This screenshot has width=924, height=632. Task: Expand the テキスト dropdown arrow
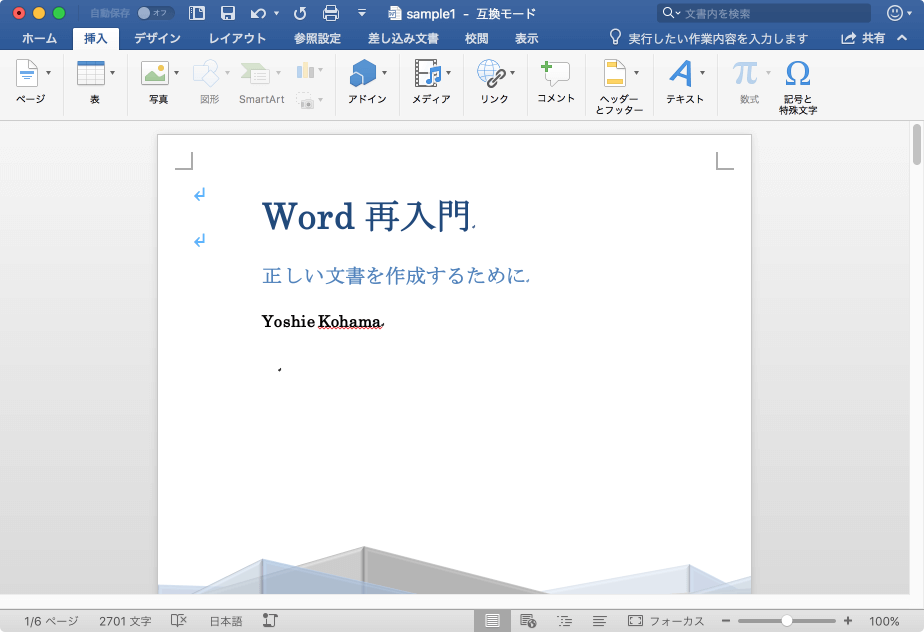702,73
